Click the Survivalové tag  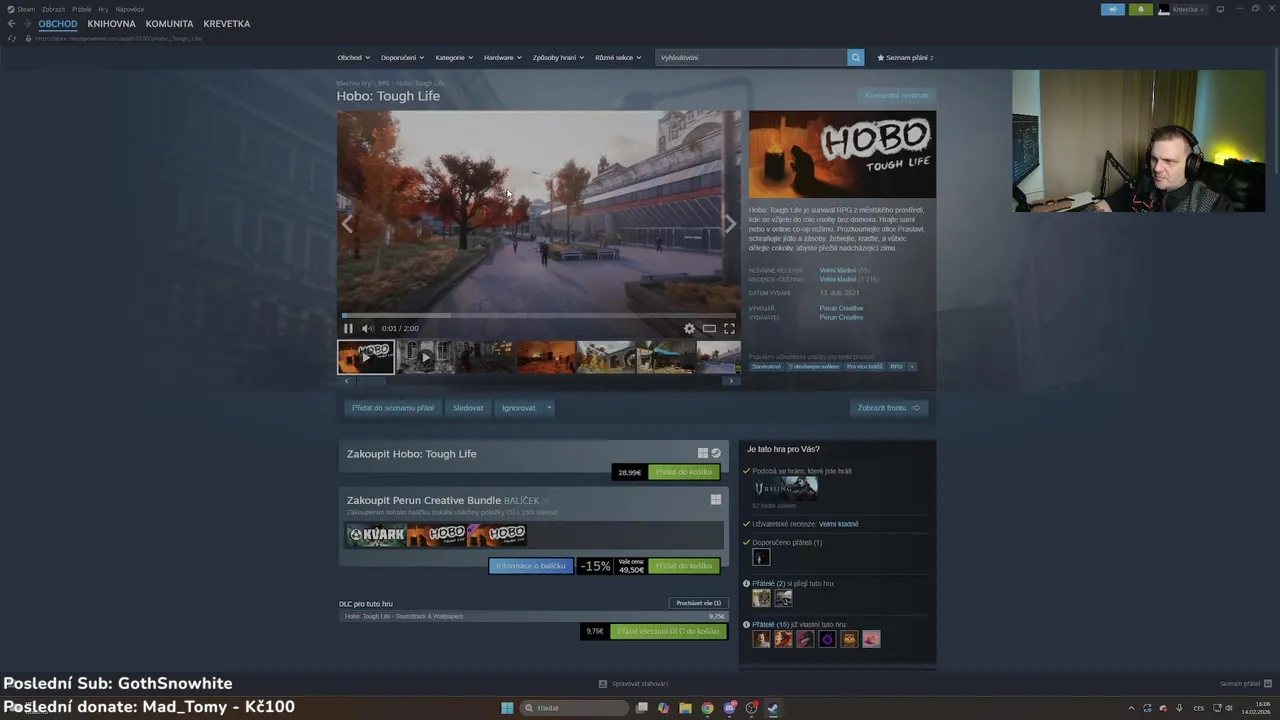767,367
